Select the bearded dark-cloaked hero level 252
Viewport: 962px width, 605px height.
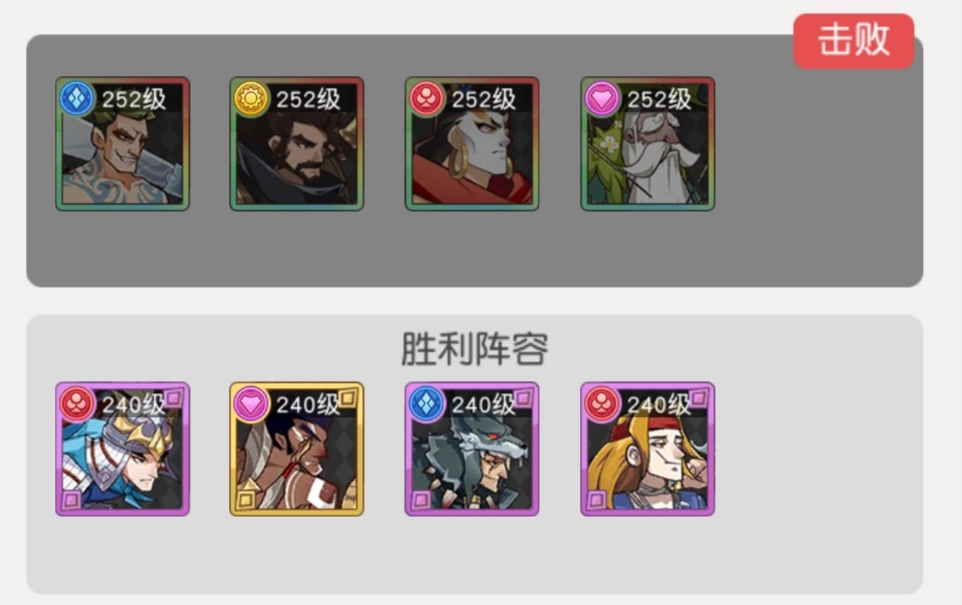point(297,144)
